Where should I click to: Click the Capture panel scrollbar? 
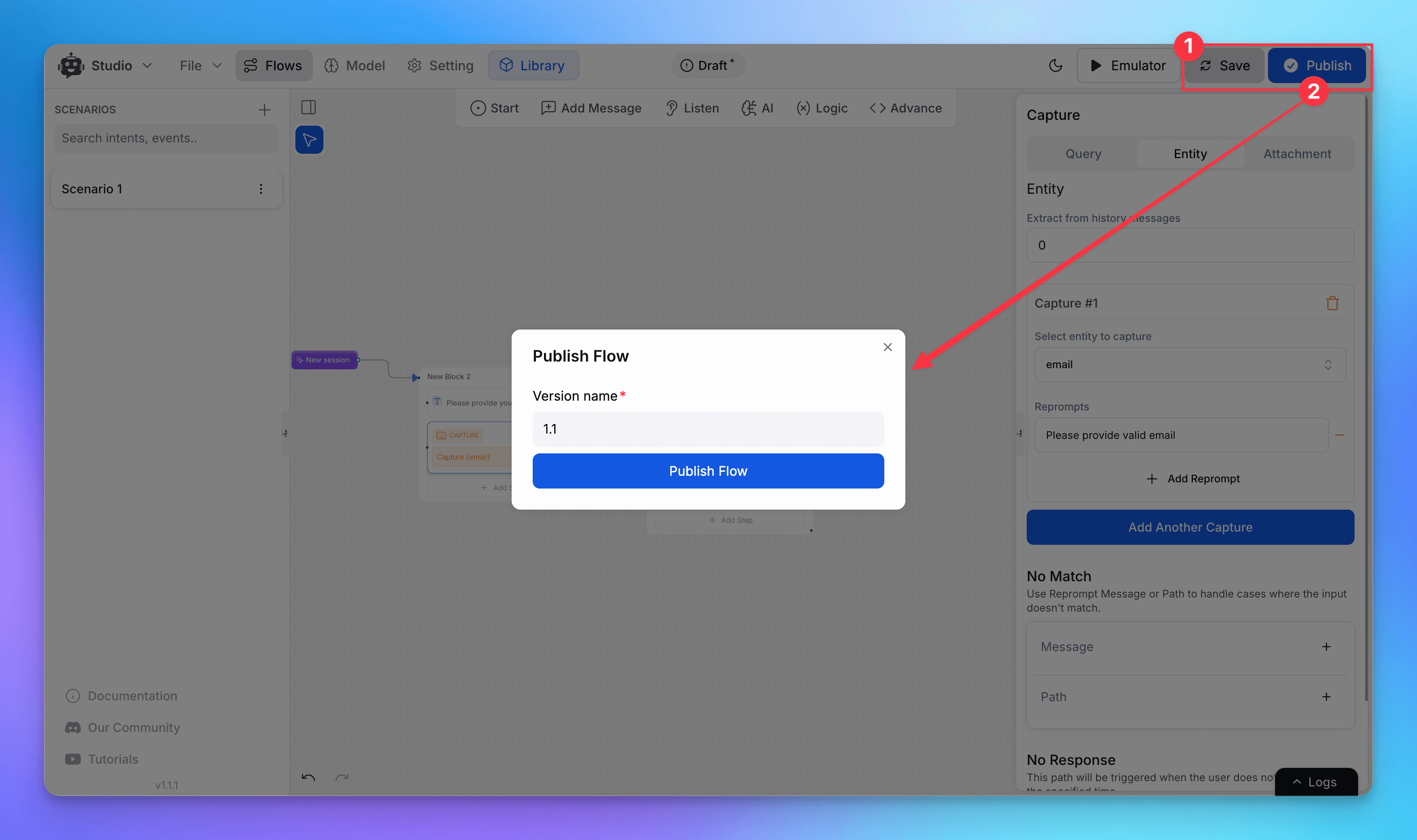(x=1366, y=399)
